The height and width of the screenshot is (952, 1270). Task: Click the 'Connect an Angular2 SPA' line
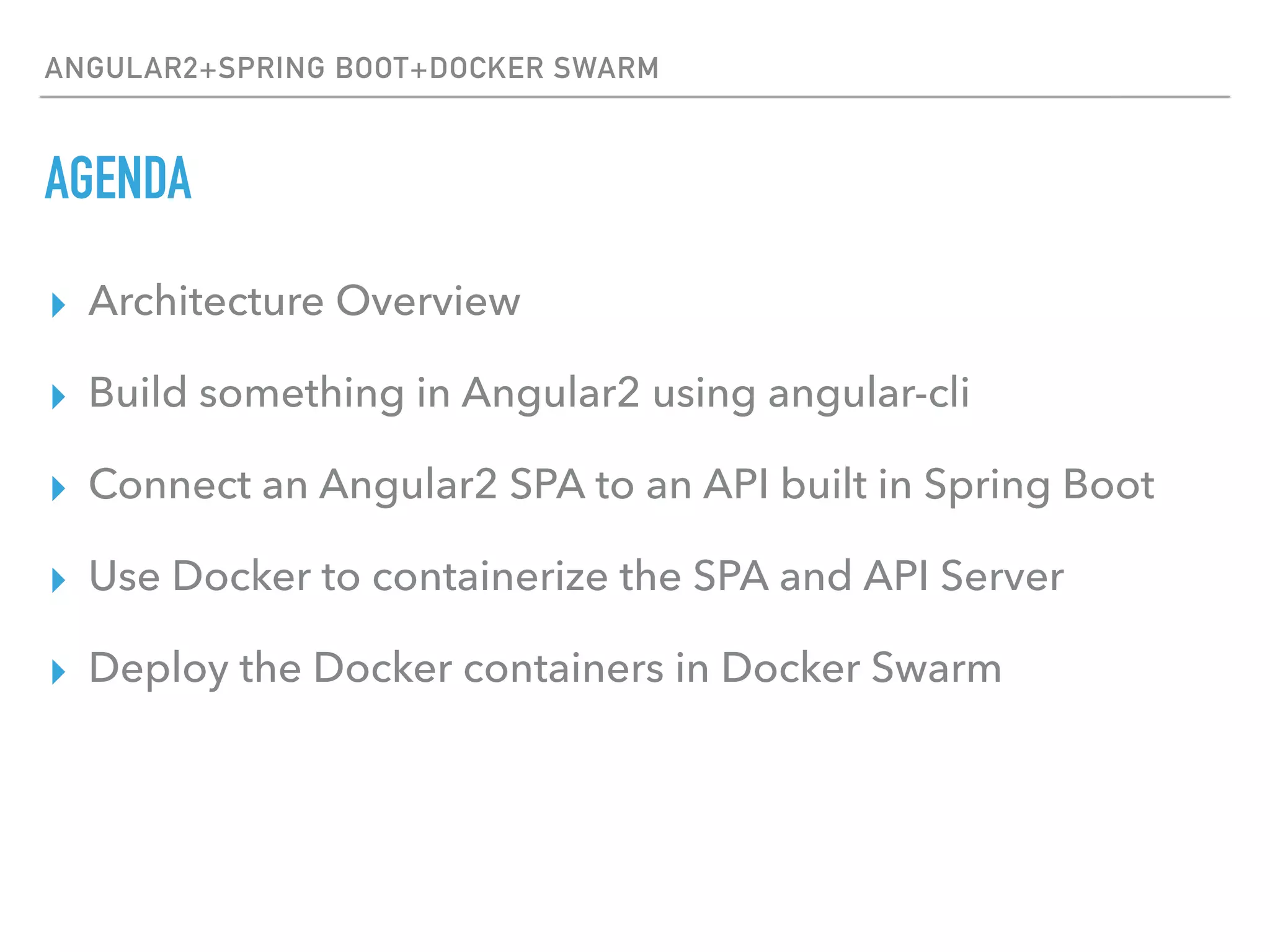[x=621, y=486]
